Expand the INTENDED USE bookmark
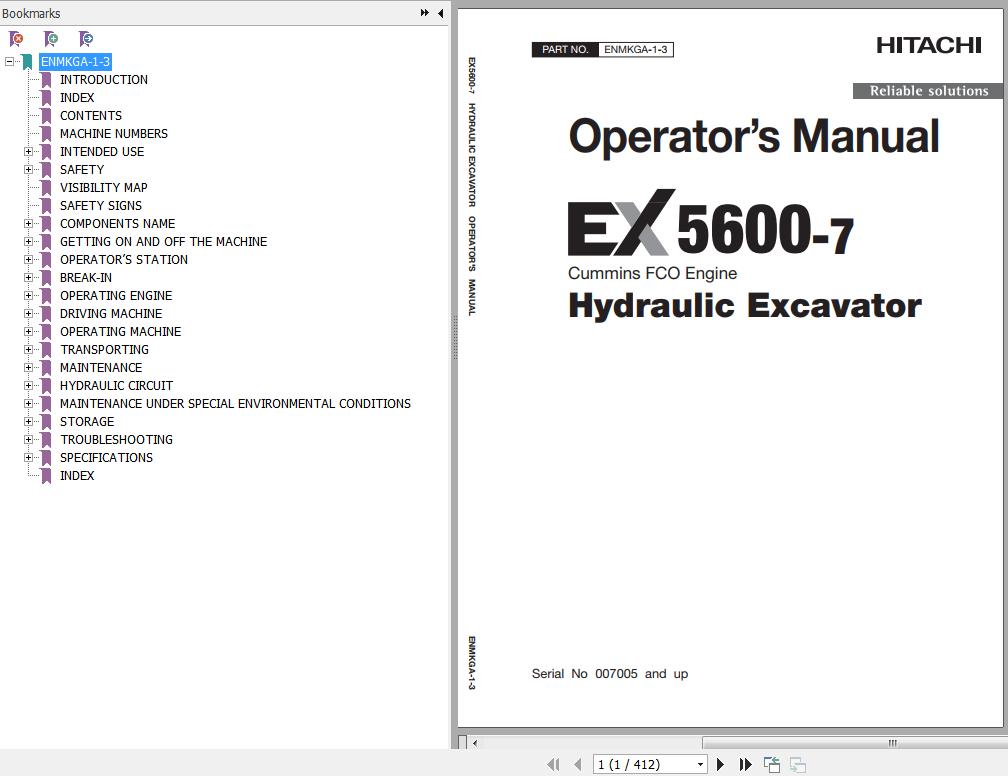The width and height of the screenshot is (1008, 776). [28, 152]
